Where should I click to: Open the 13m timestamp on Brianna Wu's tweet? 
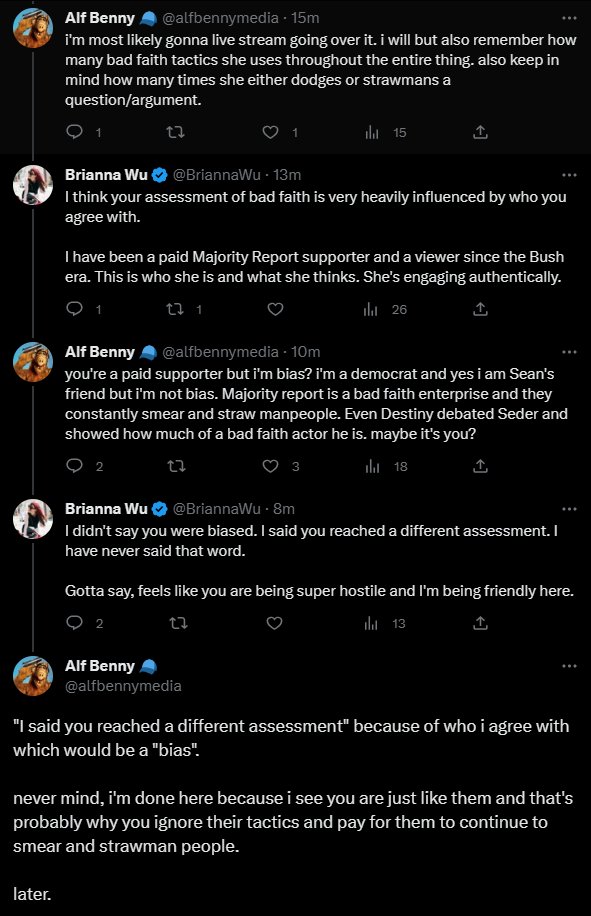(287, 175)
